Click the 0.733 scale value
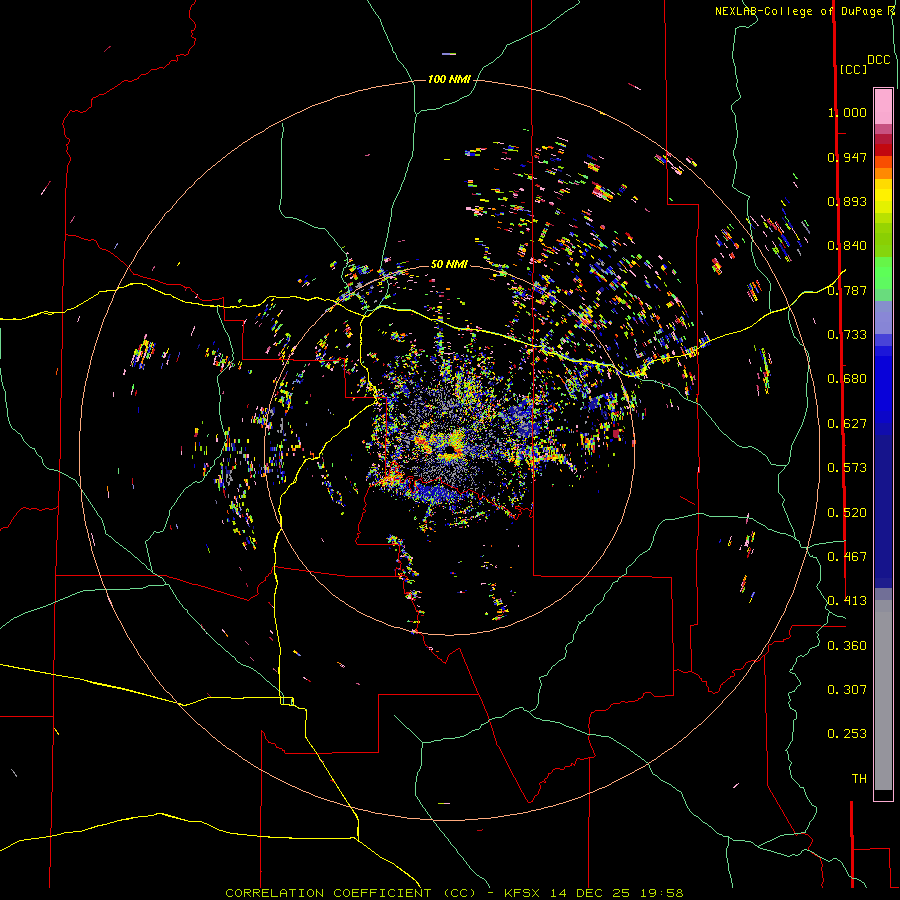The width and height of the screenshot is (900, 900). pyautogui.click(x=847, y=335)
